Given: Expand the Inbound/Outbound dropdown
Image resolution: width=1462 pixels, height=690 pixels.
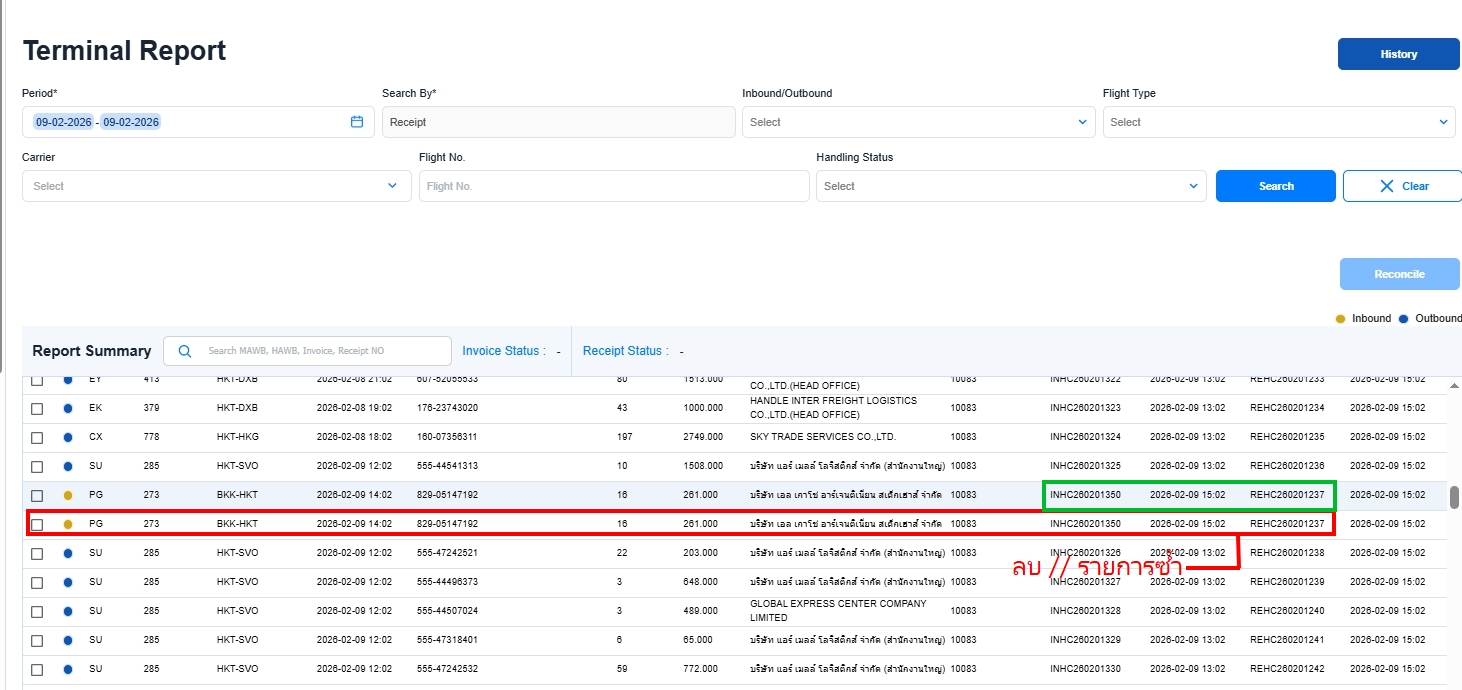Looking at the screenshot, I should [1082, 122].
